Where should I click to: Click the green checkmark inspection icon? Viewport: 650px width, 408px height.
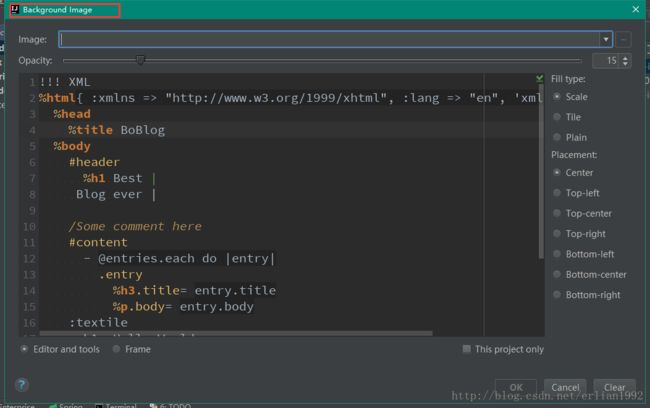539,78
